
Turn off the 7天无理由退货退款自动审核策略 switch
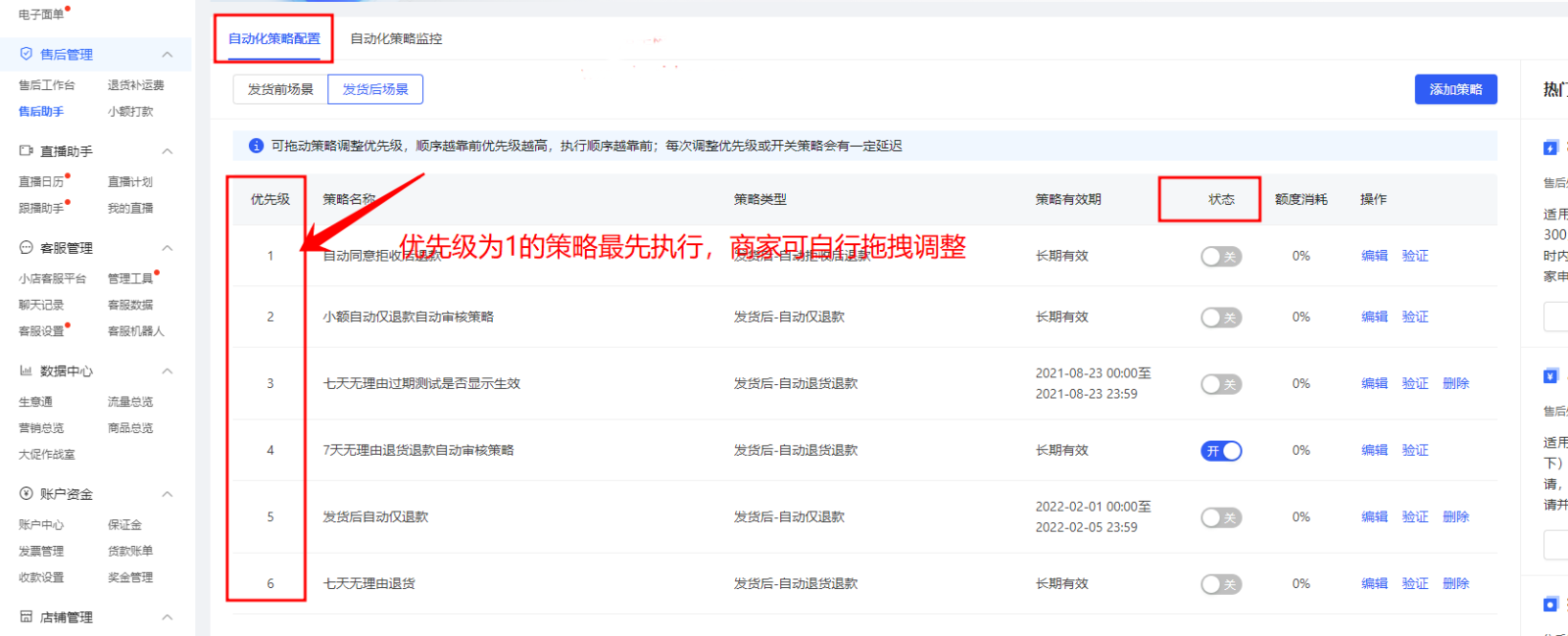click(1221, 451)
